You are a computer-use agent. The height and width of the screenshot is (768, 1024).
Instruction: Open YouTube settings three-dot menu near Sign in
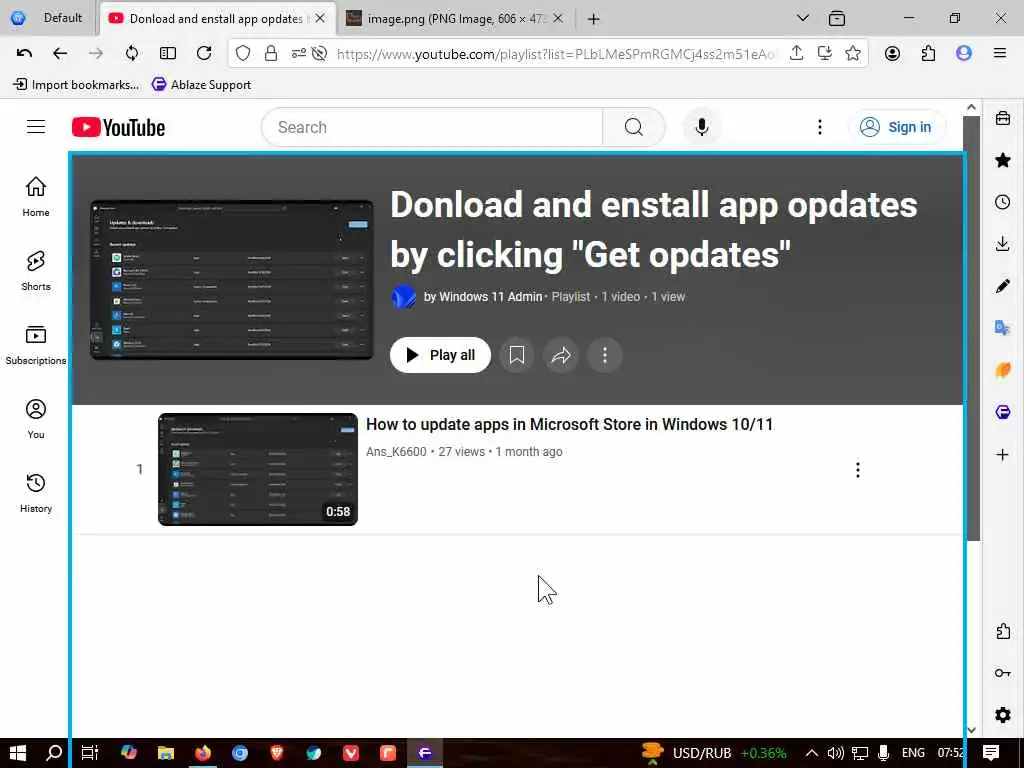(x=820, y=127)
